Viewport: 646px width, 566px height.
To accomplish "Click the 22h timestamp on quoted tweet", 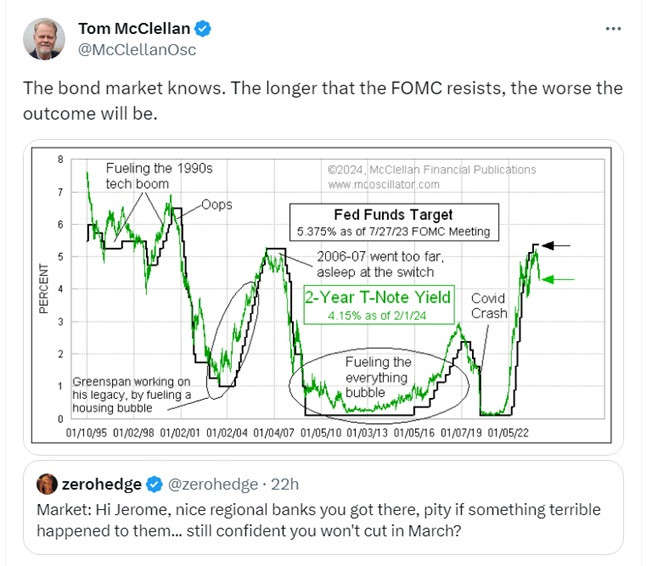I will [x=285, y=484].
